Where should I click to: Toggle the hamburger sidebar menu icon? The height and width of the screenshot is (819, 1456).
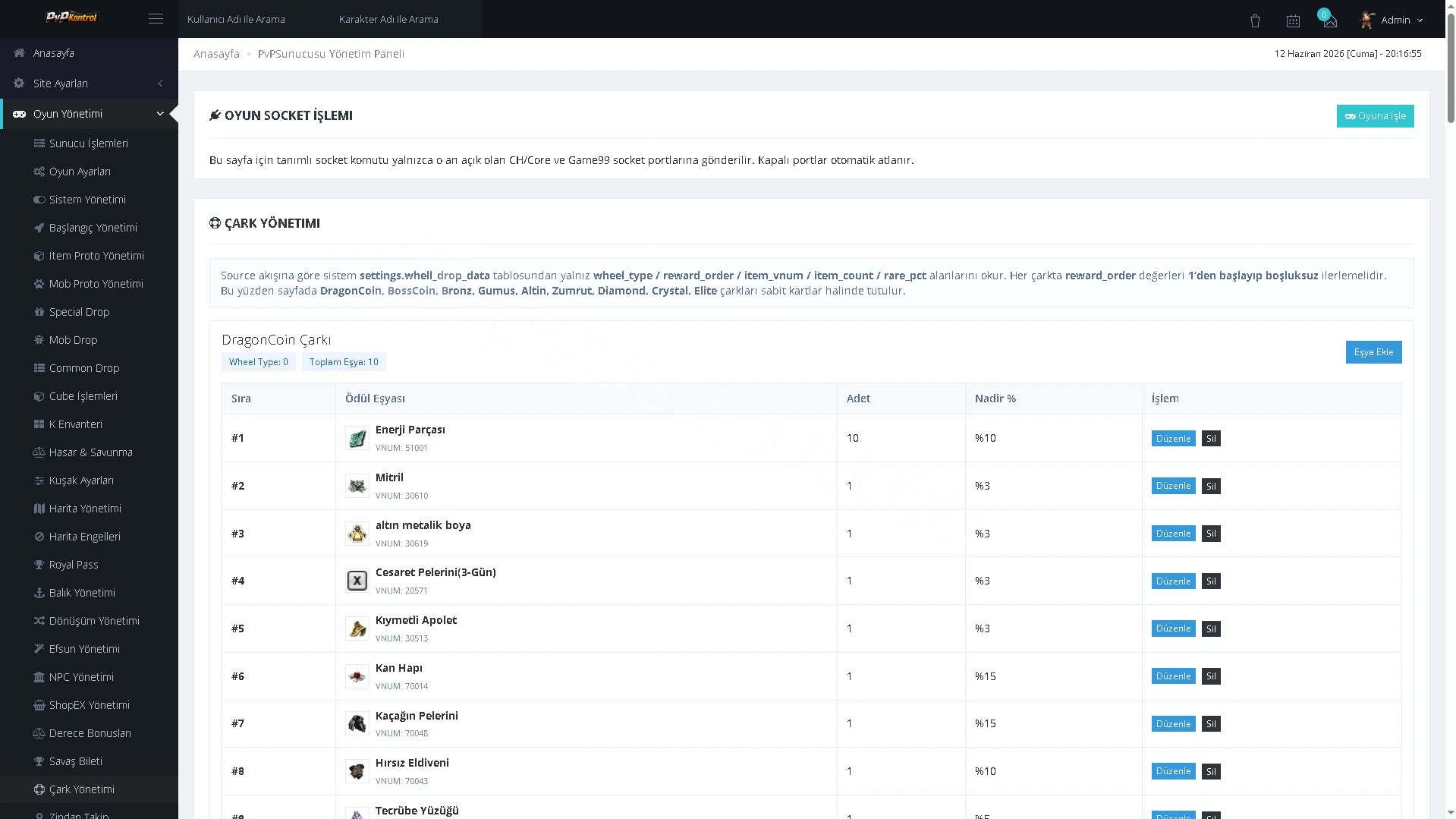[x=156, y=19]
